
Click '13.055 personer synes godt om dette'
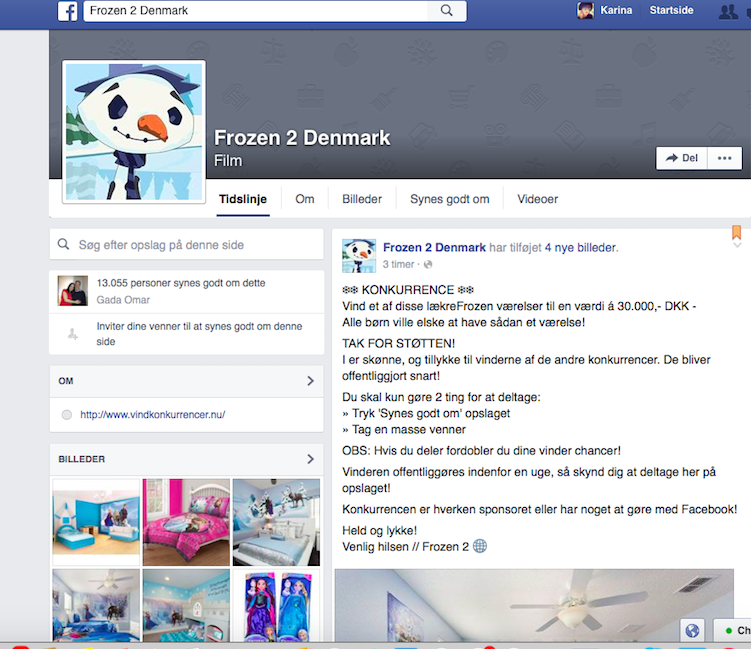pyautogui.click(x=181, y=283)
